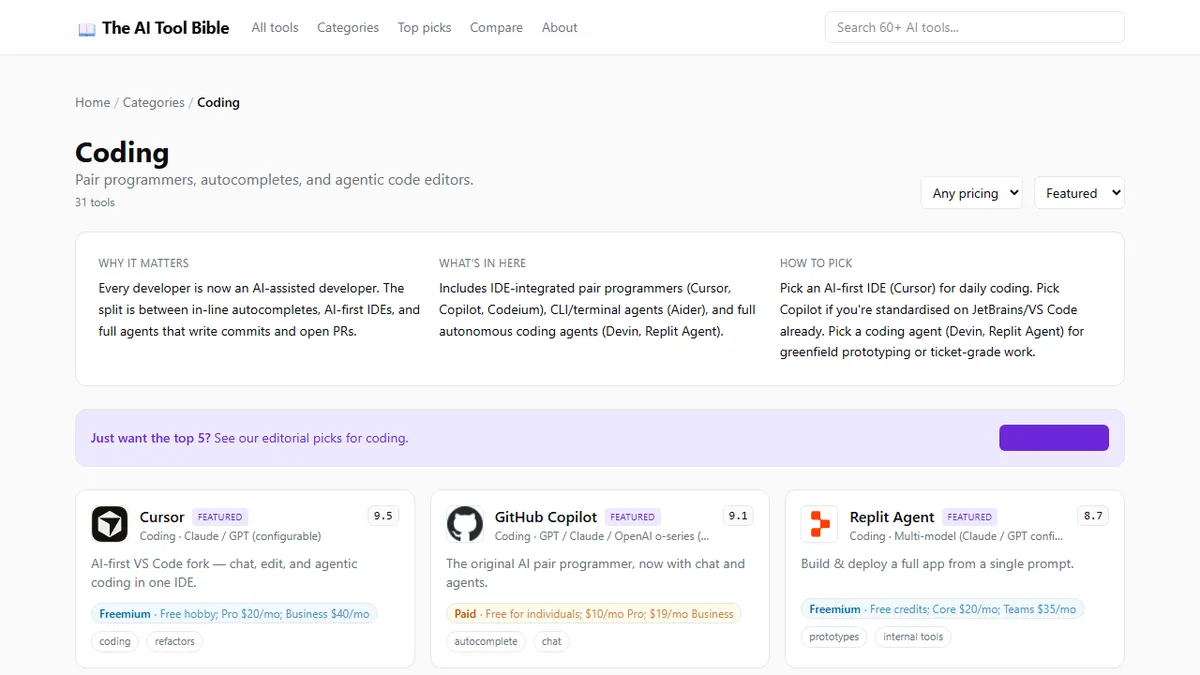
Task: Select the Freemium pricing pill on Replit Agent card
Action: [943, 609]
